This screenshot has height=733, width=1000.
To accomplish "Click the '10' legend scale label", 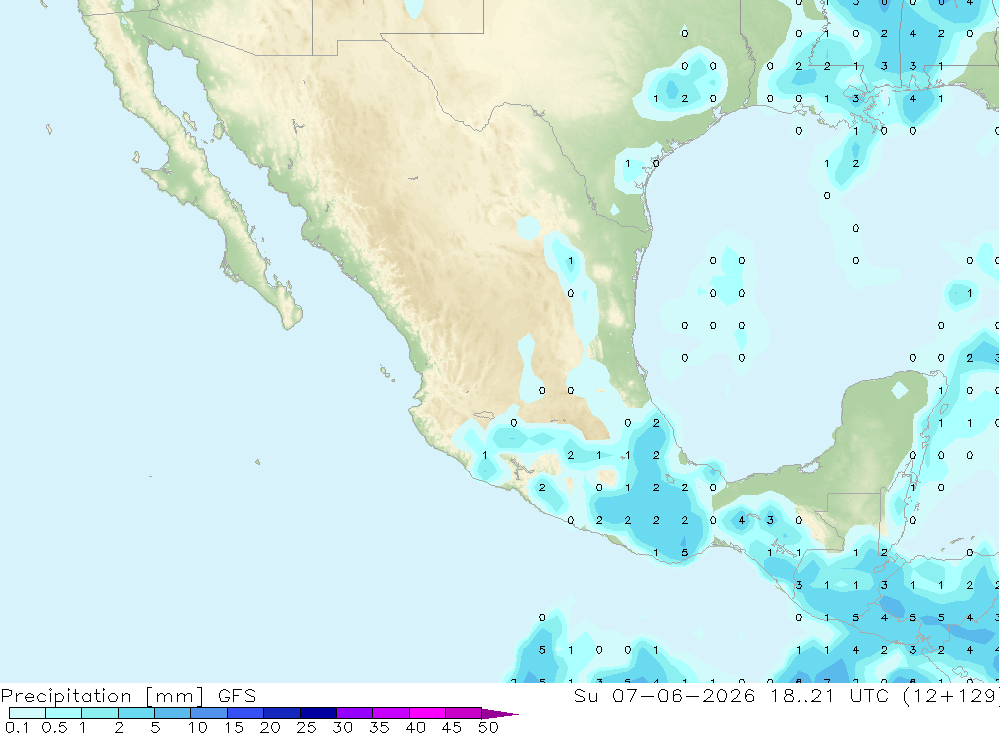I will (x=198, y=727).
